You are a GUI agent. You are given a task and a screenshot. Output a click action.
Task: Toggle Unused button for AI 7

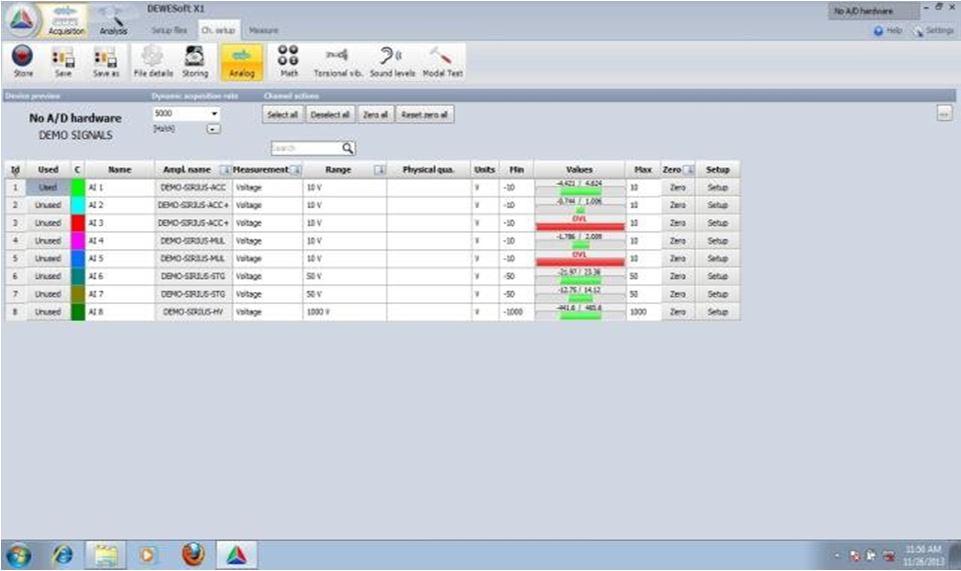(48, 294)
